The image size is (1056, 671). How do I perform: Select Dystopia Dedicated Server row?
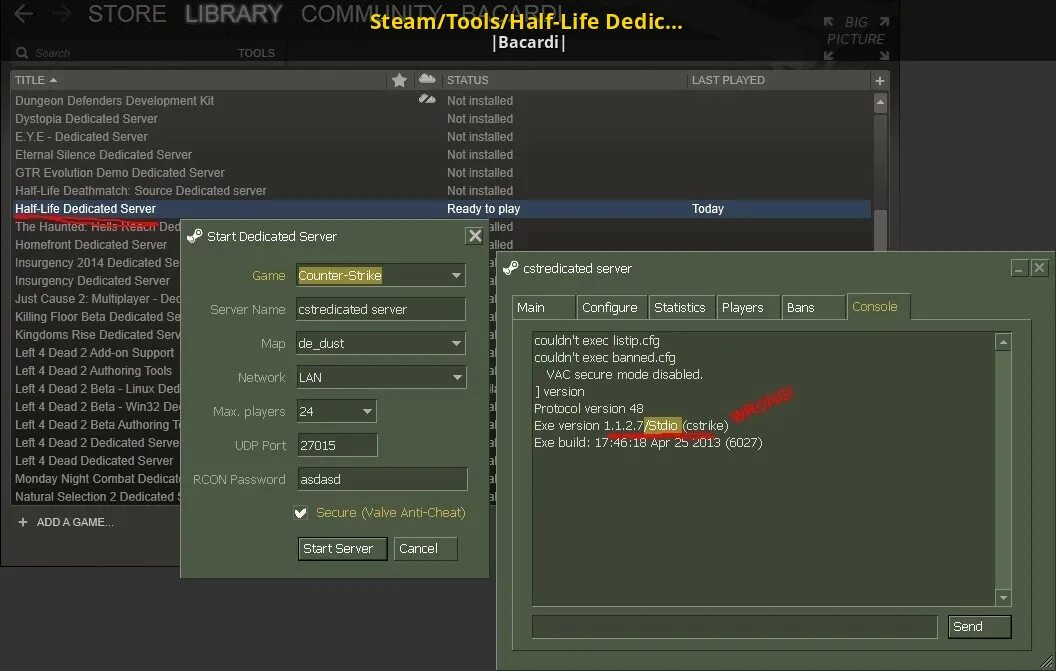(x=442, y=119)
